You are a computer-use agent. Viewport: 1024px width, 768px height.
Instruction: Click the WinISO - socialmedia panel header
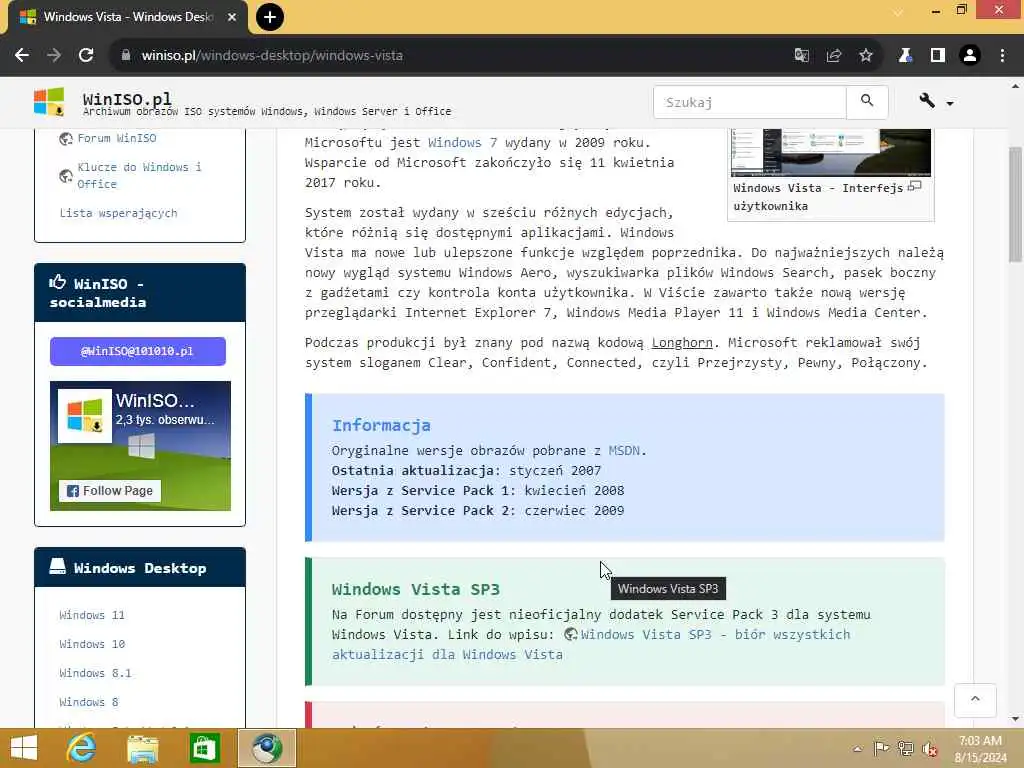pos(140,293)
